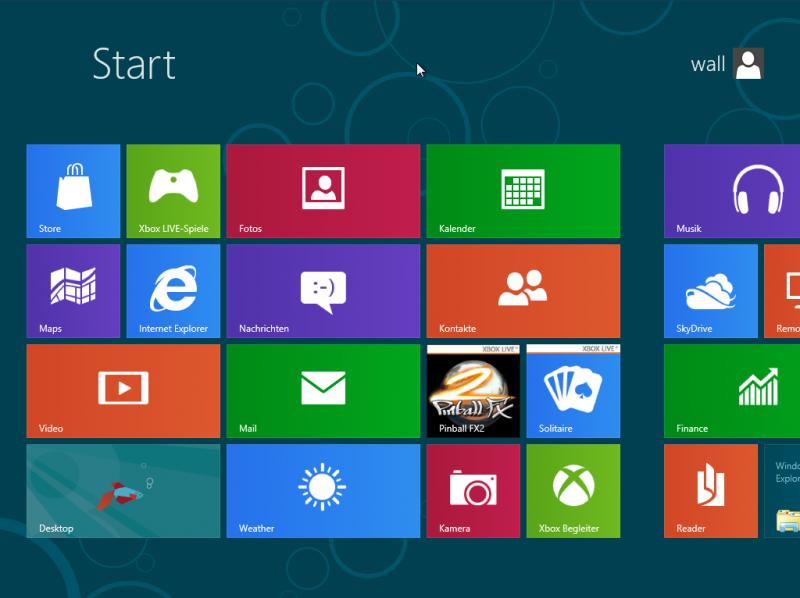Open the Video tile

click(123, 391)
